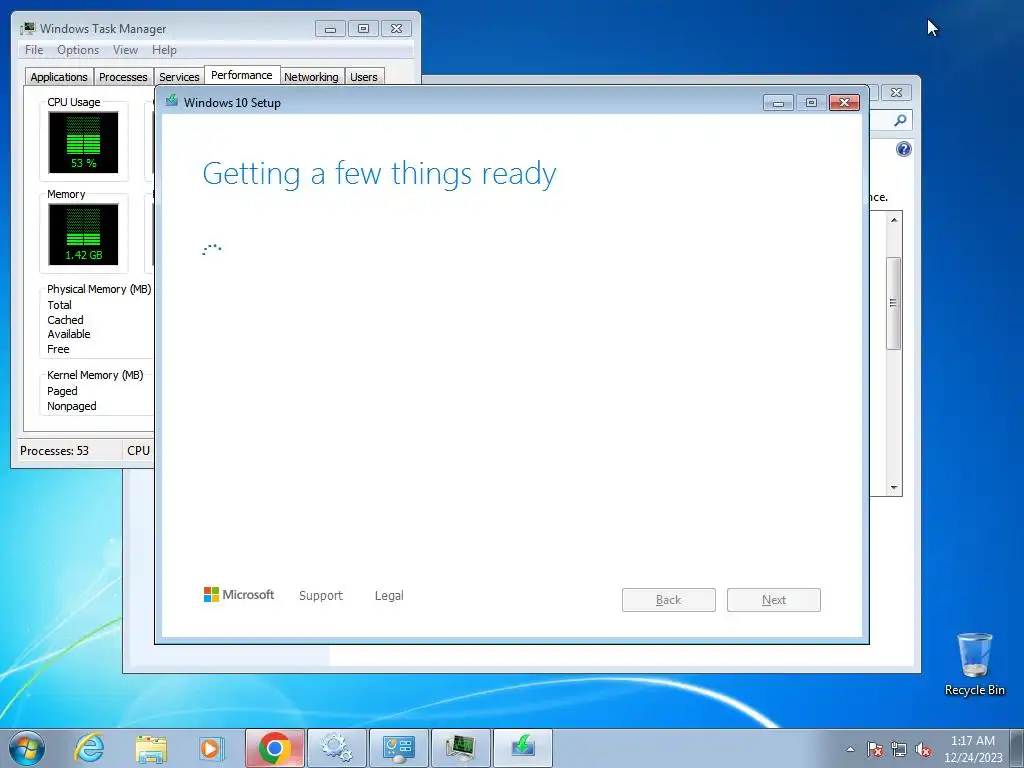This screenshot has width=1024, height=768.
Task: Click the search magnifier in background window
Action: point(900,120)
